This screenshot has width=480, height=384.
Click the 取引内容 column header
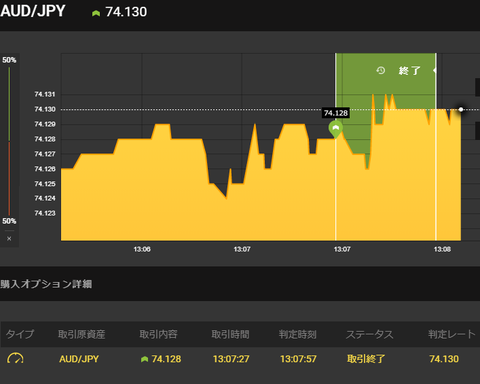pos(158,334)
